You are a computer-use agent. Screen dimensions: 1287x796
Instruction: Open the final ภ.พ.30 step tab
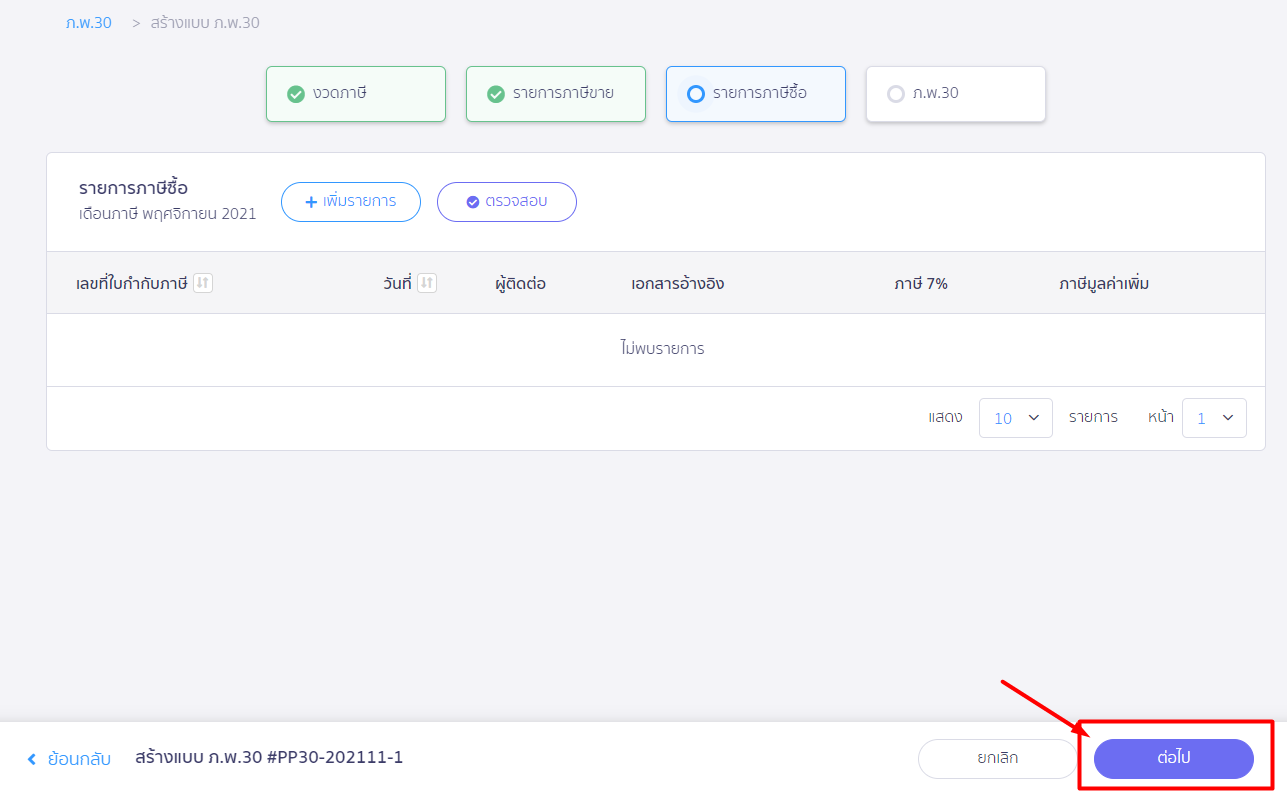point(955,94)
